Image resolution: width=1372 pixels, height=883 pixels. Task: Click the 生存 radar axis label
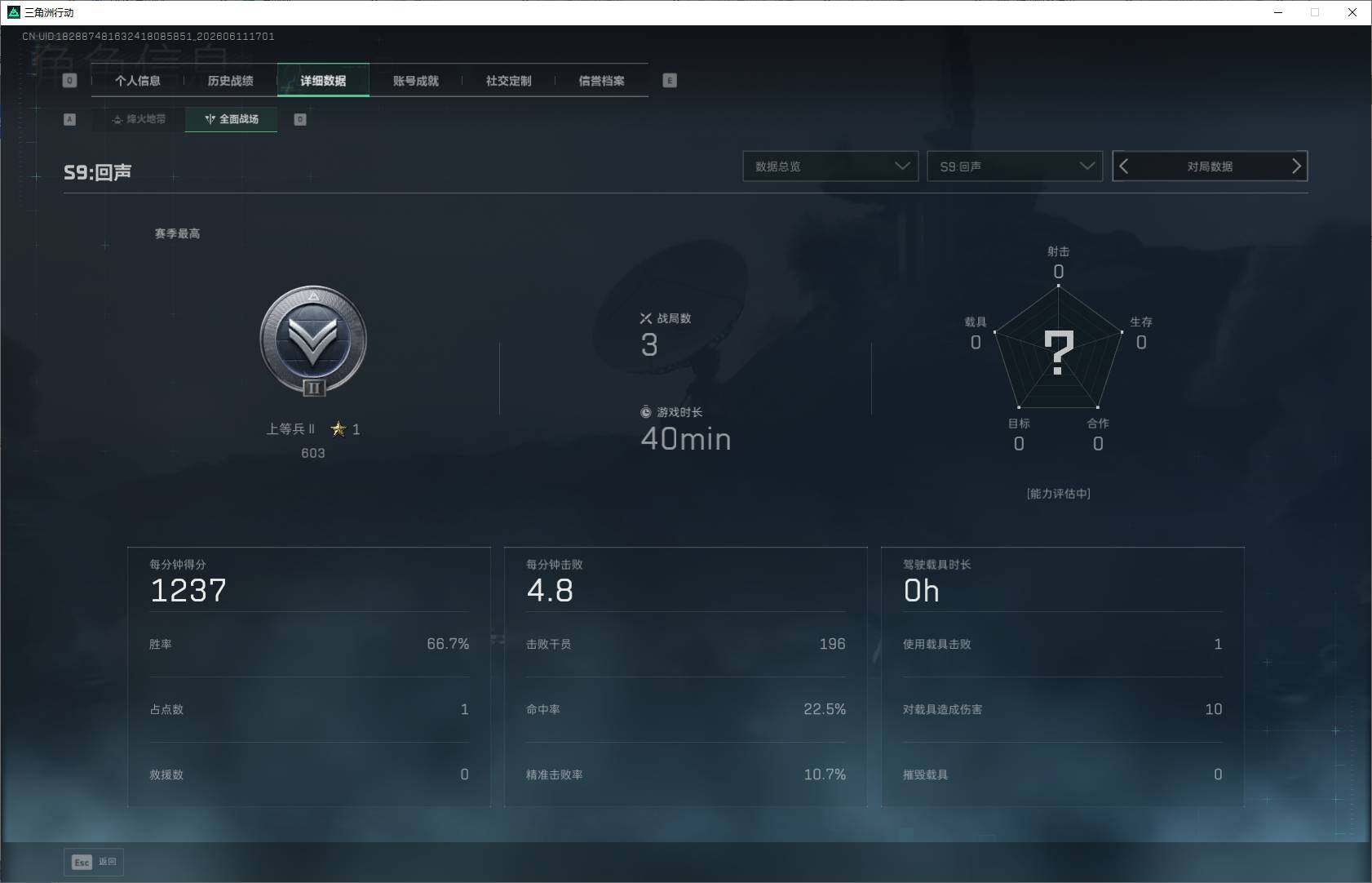1141,322
